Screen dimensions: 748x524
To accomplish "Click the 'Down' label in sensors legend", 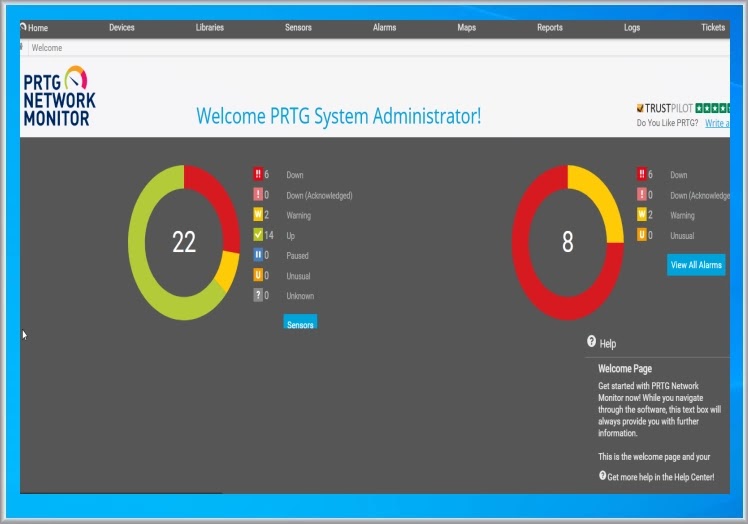I will (x=295, y=175).
